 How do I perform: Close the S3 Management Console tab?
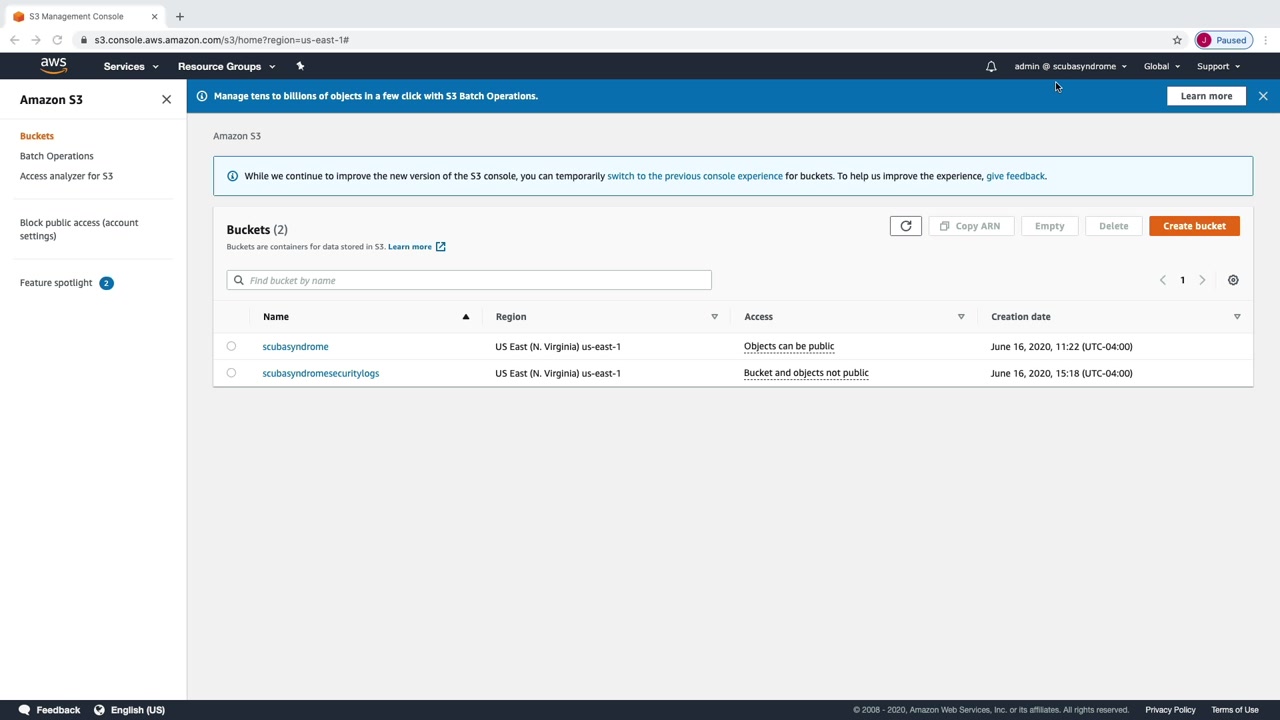click(154, 16)
